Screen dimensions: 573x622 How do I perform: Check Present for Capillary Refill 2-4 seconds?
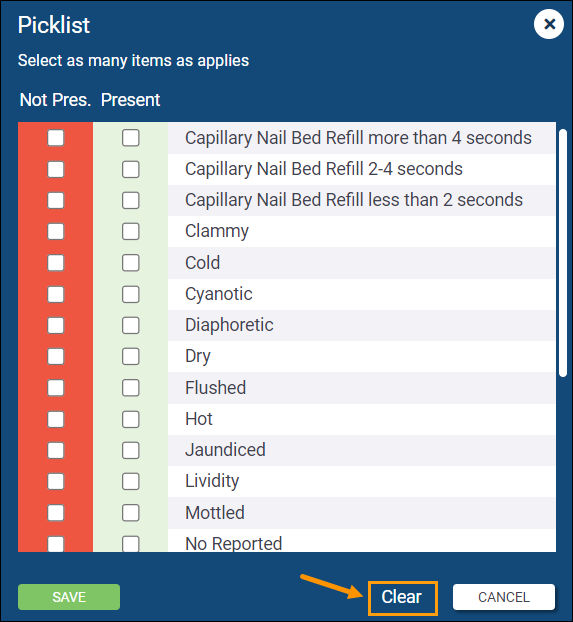coord(131,169)
